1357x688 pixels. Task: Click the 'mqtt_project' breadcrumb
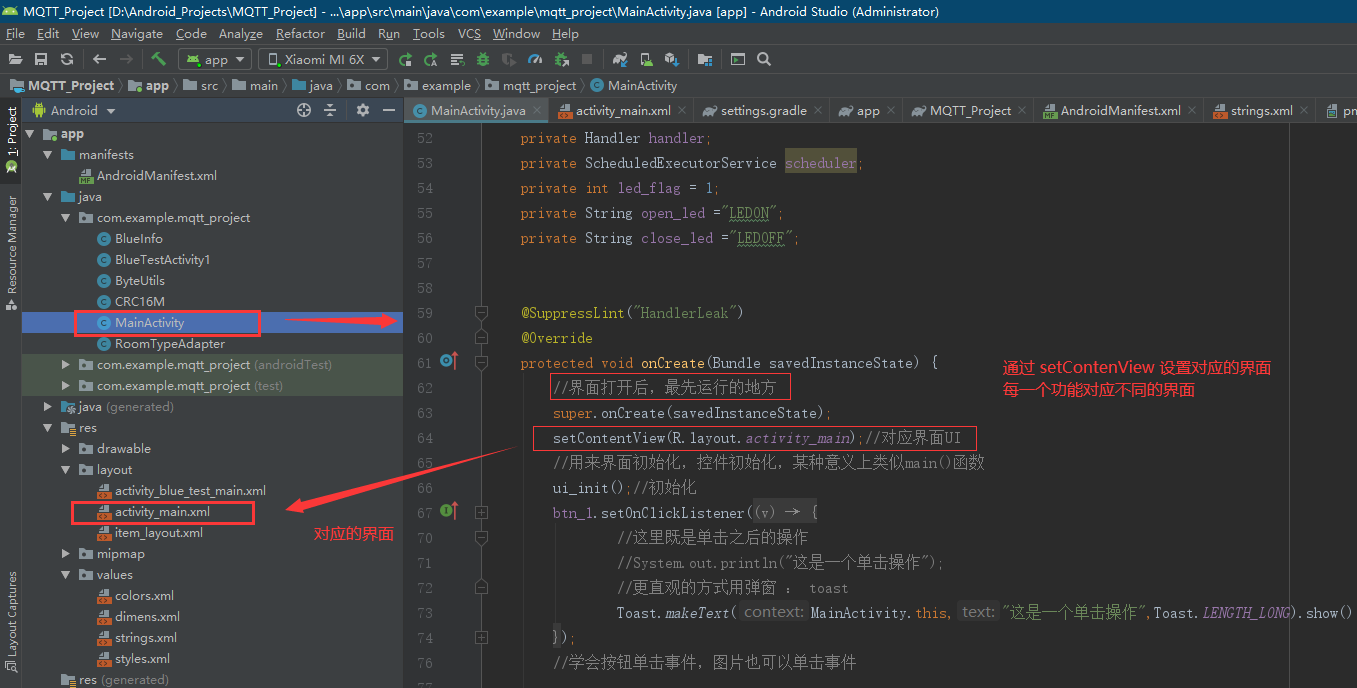(531, 85)
